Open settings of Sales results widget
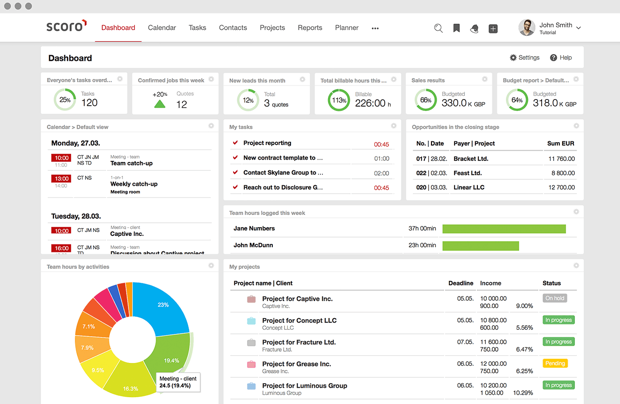The image size is (620, 404). click(485, 79)
